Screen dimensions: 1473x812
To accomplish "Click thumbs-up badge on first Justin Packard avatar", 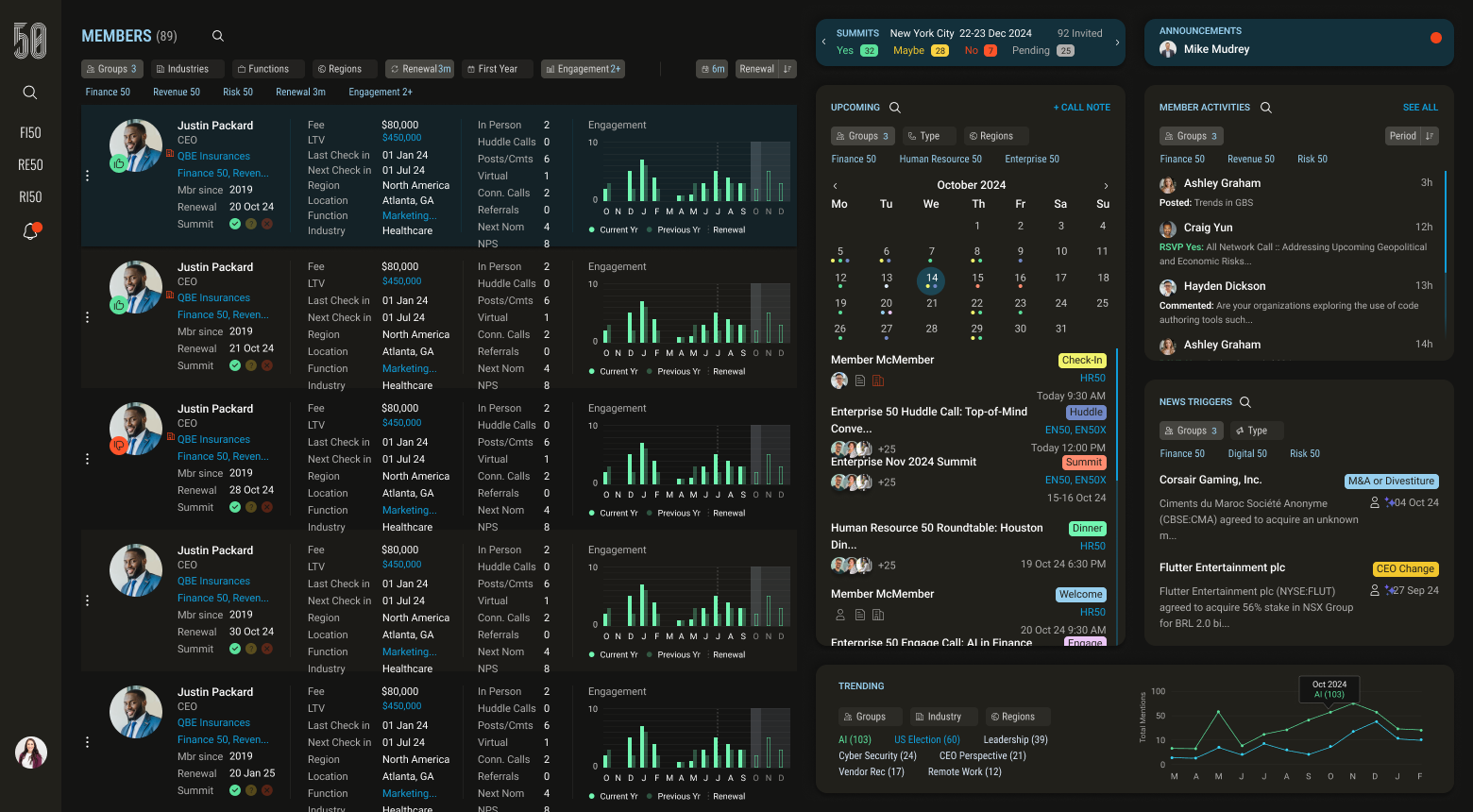I will point(119,163).
